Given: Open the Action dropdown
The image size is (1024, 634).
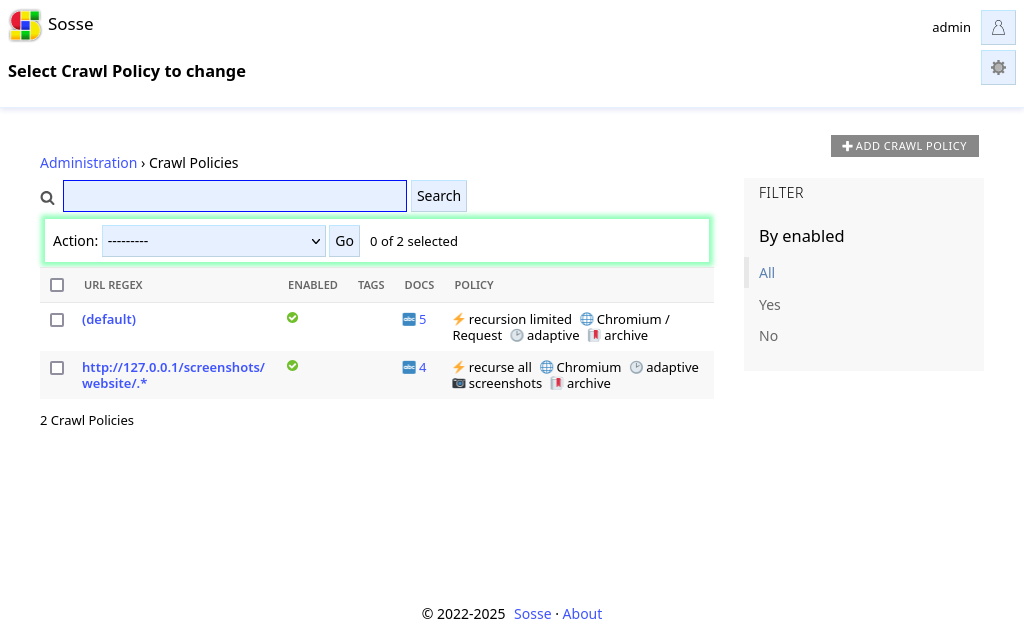Looking at the screenshot, I should (x=214, y=241).
